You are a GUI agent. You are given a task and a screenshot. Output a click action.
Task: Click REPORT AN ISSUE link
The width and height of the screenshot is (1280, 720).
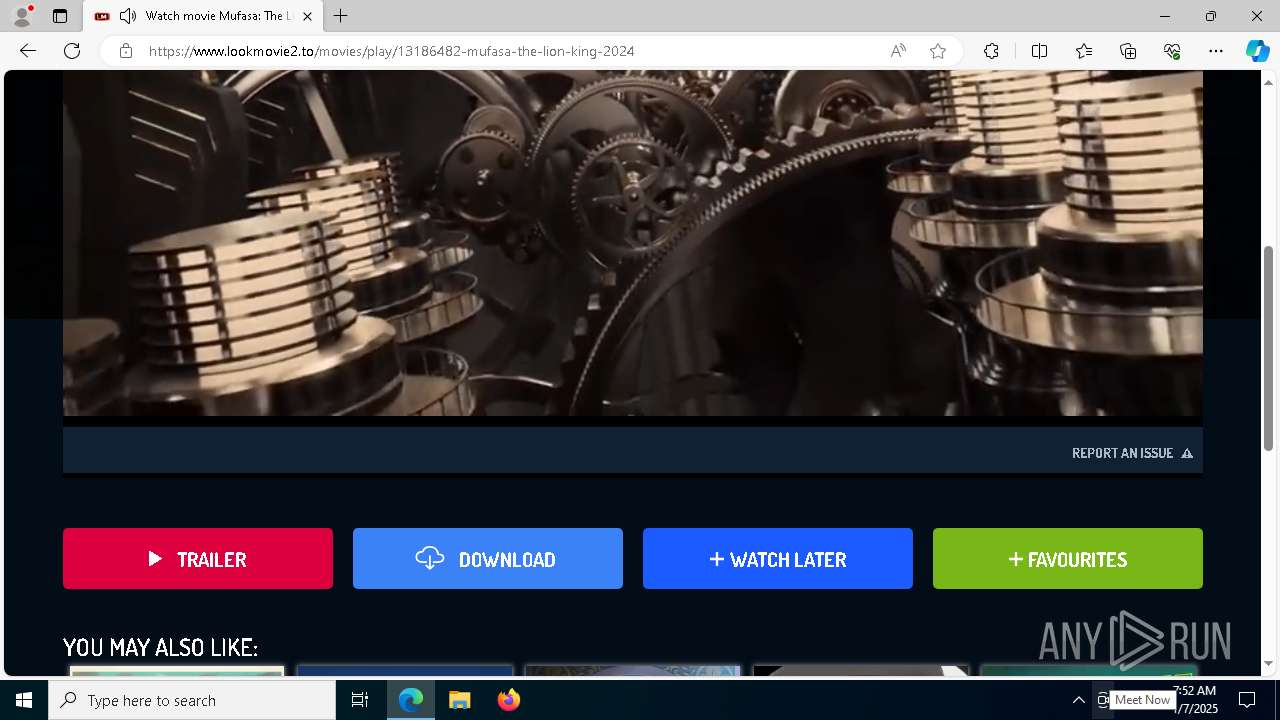[x=1122, y=453]
